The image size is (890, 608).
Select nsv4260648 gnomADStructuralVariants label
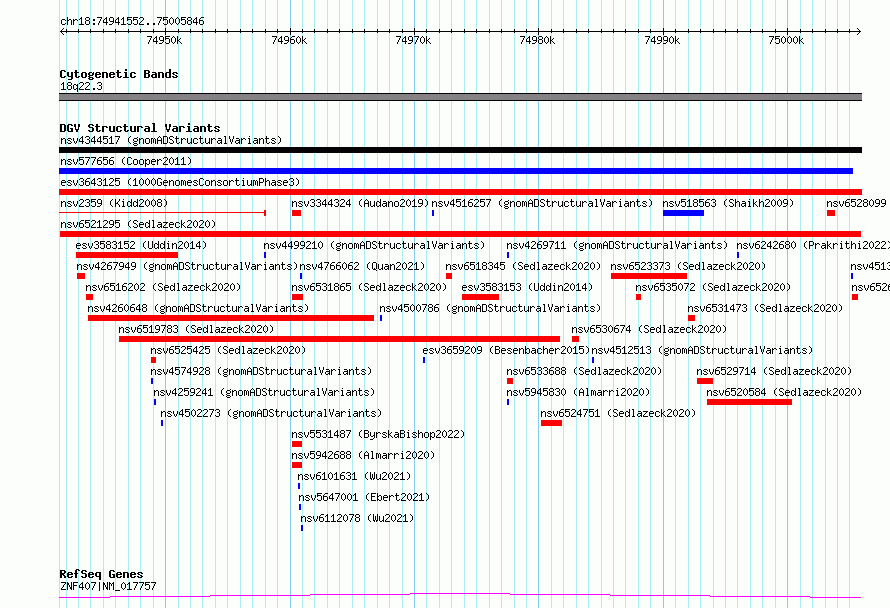[x=198, y=308]
